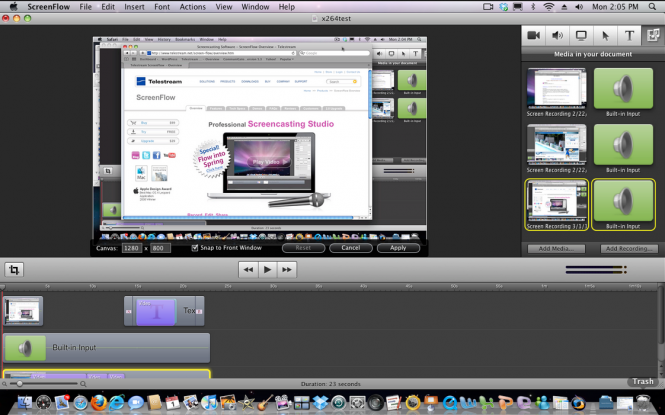Open the Audio properties tab
This screenshot has width=665, height=415.
click(x=557, y=35)
